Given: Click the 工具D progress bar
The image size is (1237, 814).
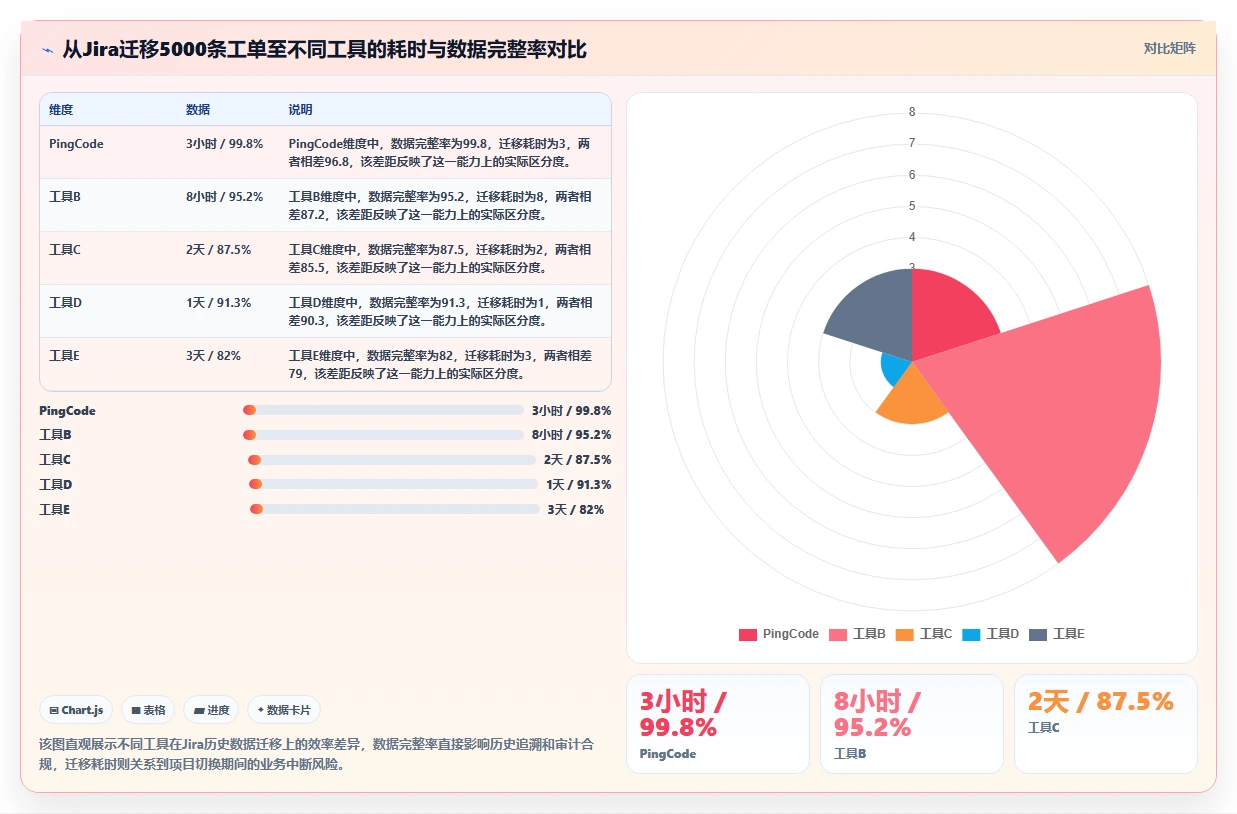Looking at the screenshot, I should point(393,484).
